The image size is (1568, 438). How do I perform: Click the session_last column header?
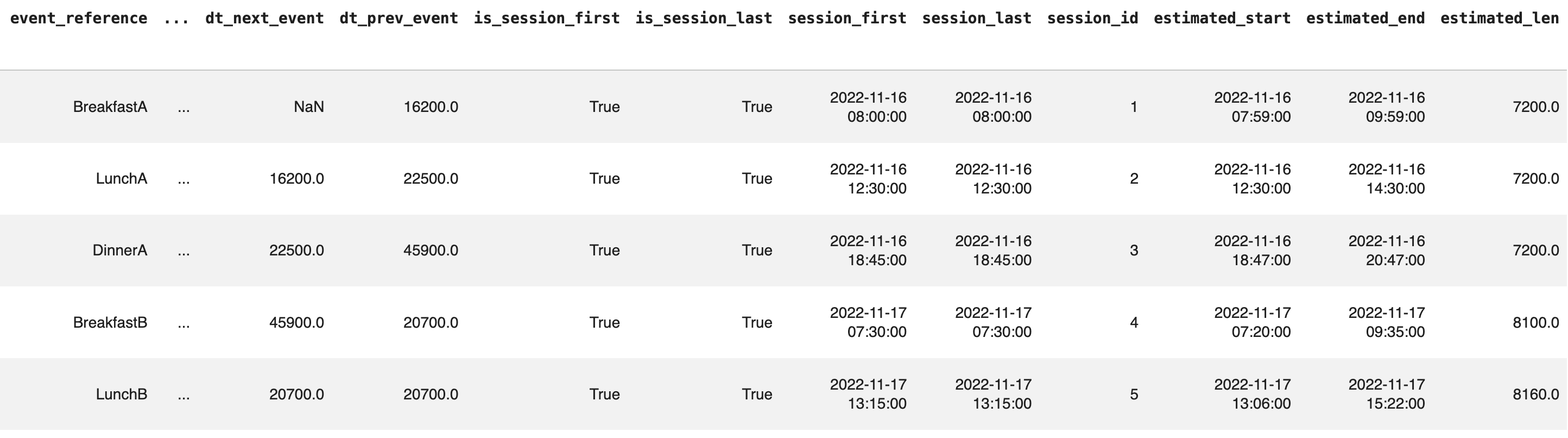977,18
